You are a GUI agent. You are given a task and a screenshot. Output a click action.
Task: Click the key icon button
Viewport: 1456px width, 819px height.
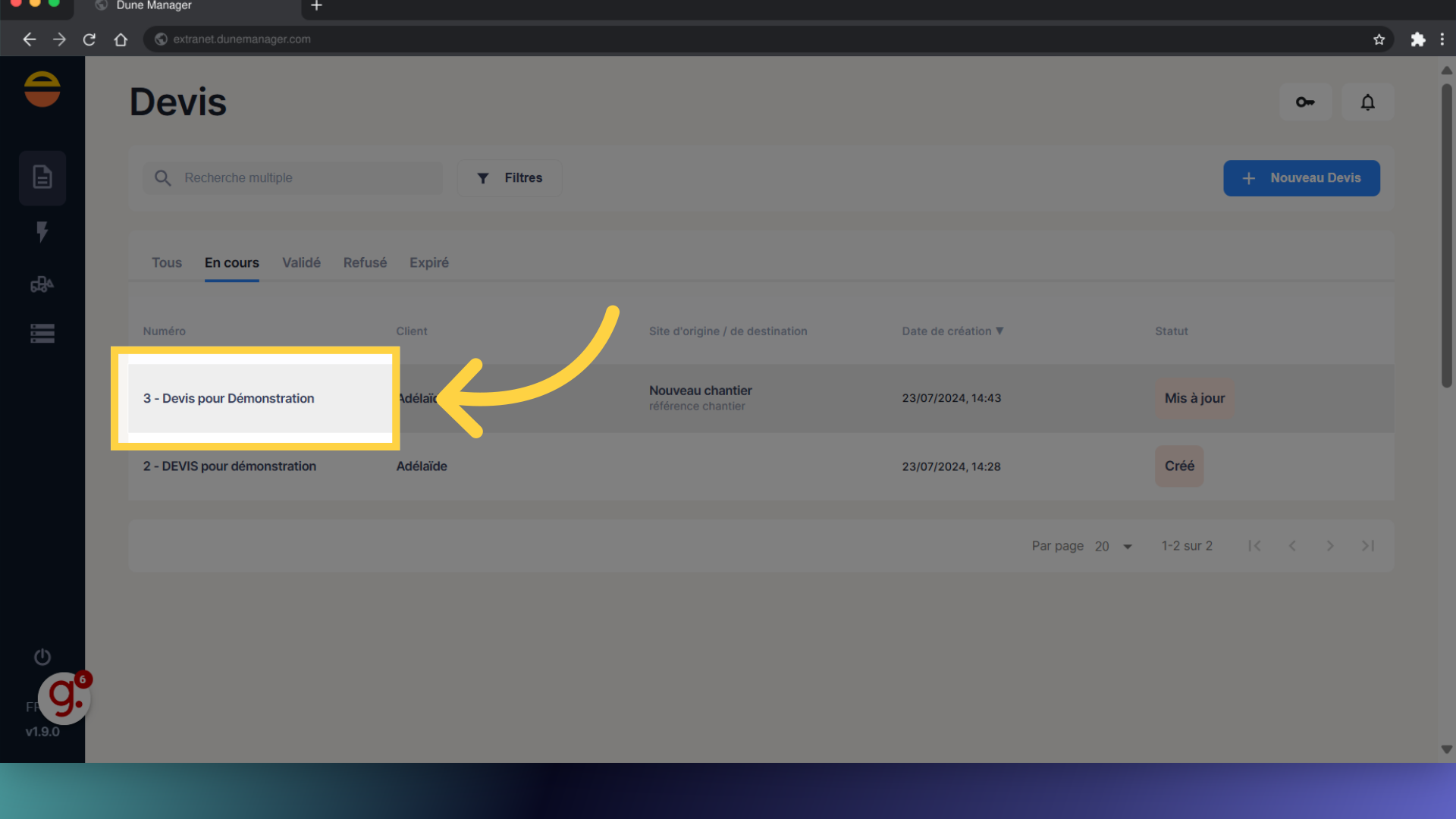tap(1305, 102)
